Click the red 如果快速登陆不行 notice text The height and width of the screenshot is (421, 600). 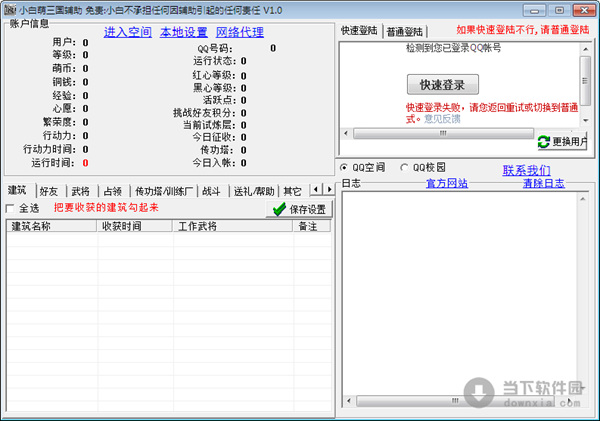pyautogui.click(x=523, y=30)
